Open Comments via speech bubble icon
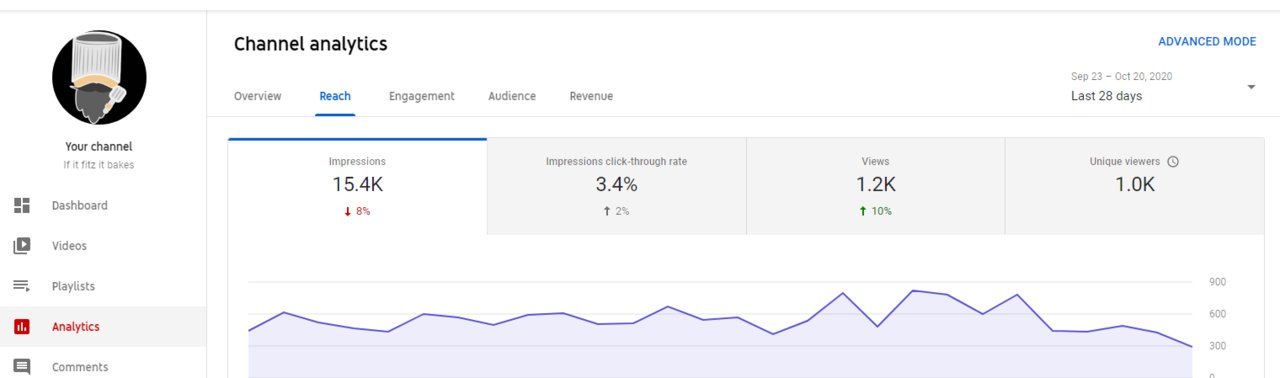1280x378 pixels. (22, 367)
